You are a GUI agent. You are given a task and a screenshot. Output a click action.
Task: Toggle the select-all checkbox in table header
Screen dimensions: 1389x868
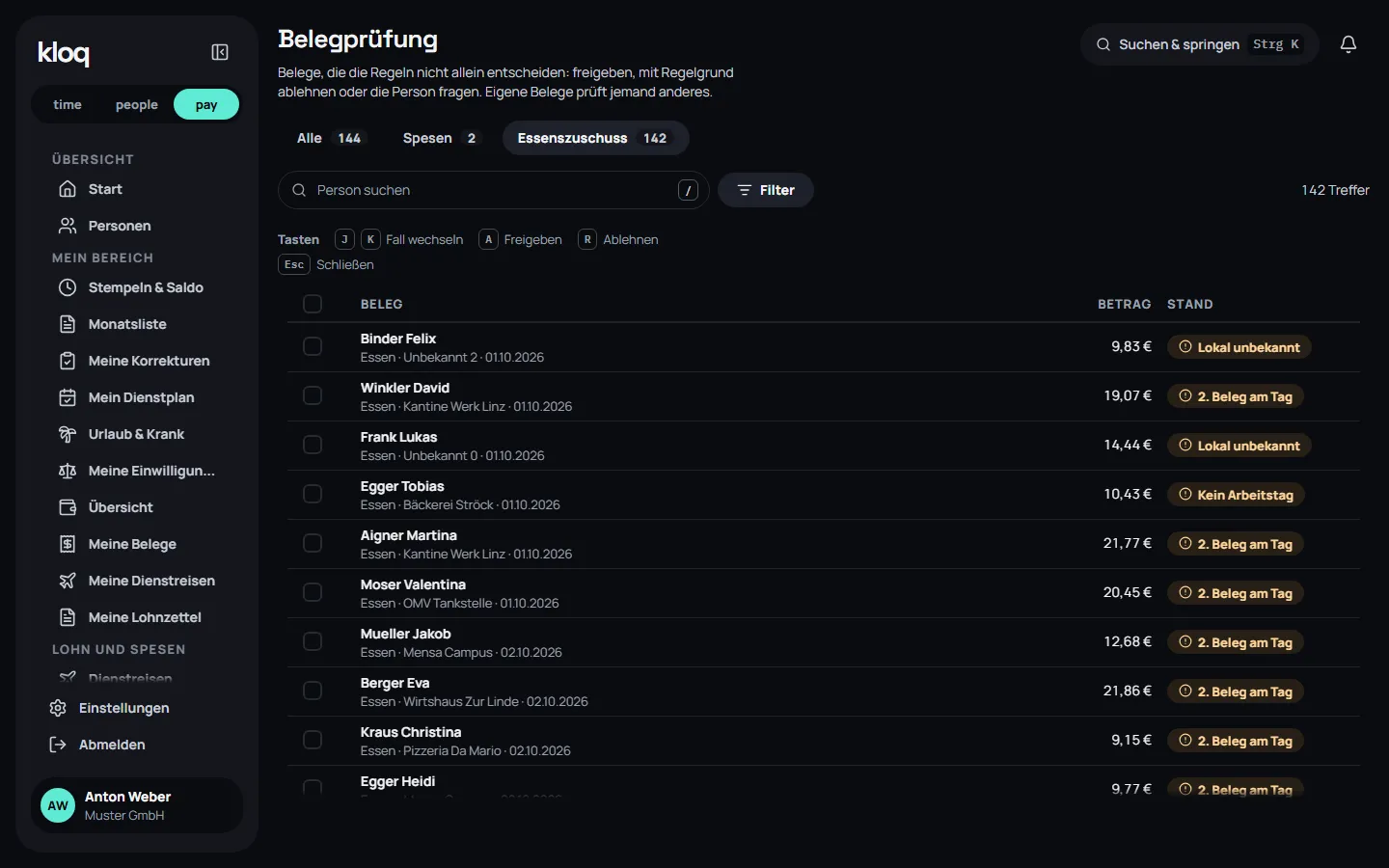coord(313,304)
